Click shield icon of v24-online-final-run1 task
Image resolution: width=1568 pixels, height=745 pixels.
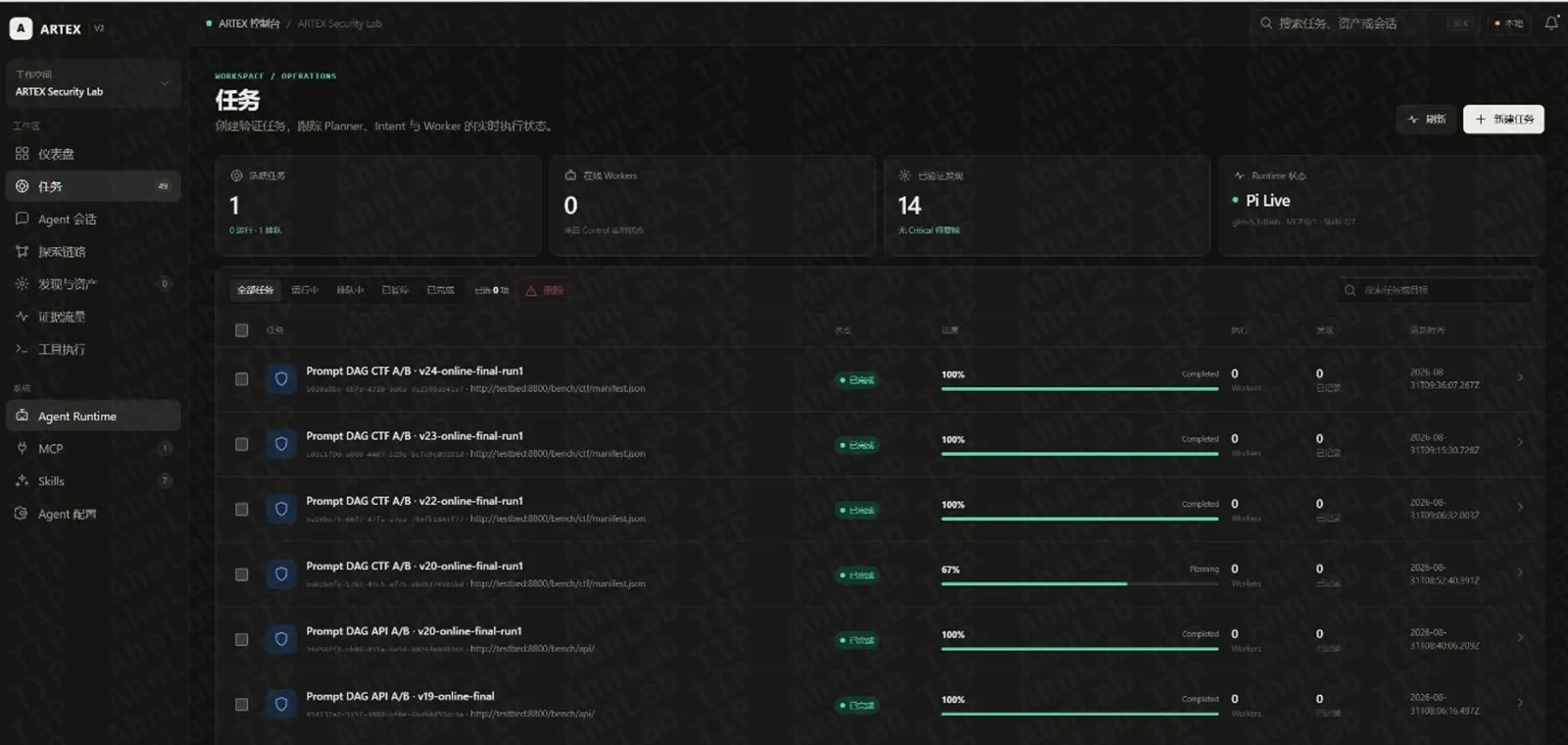[x=281, y=379]
